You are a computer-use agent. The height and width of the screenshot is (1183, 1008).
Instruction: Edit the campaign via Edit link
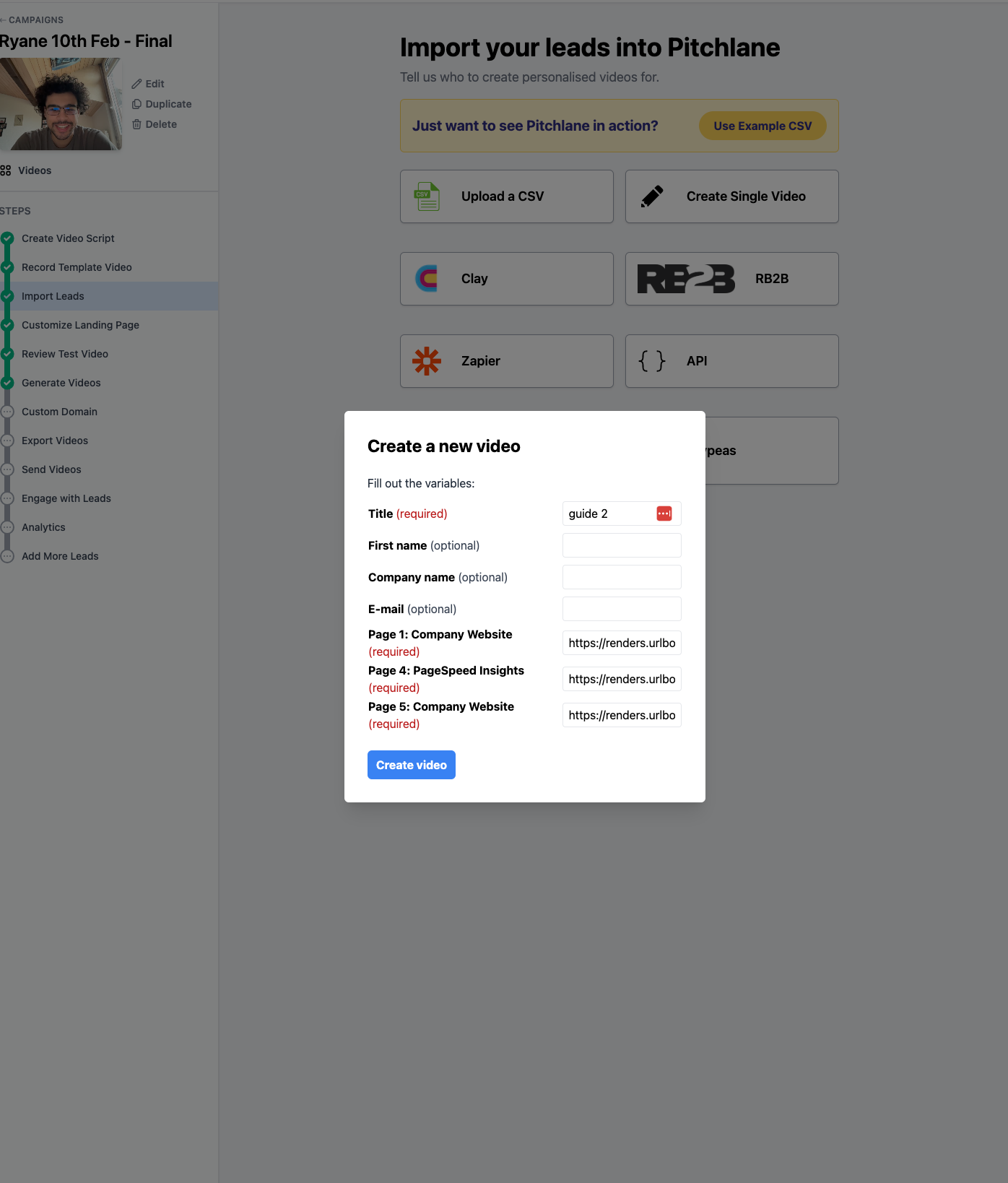point(148,84)
